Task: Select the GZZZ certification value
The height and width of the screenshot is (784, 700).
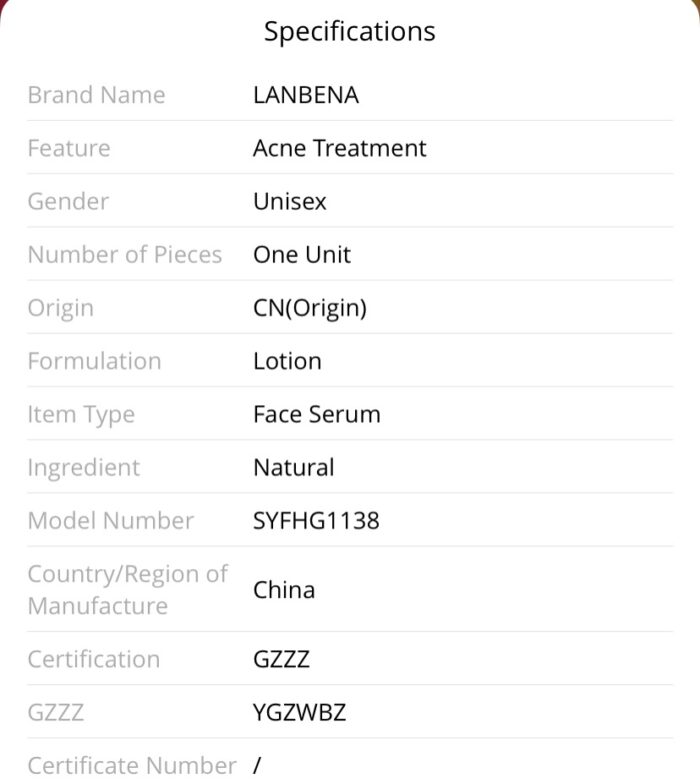Action: coord(282,660)
